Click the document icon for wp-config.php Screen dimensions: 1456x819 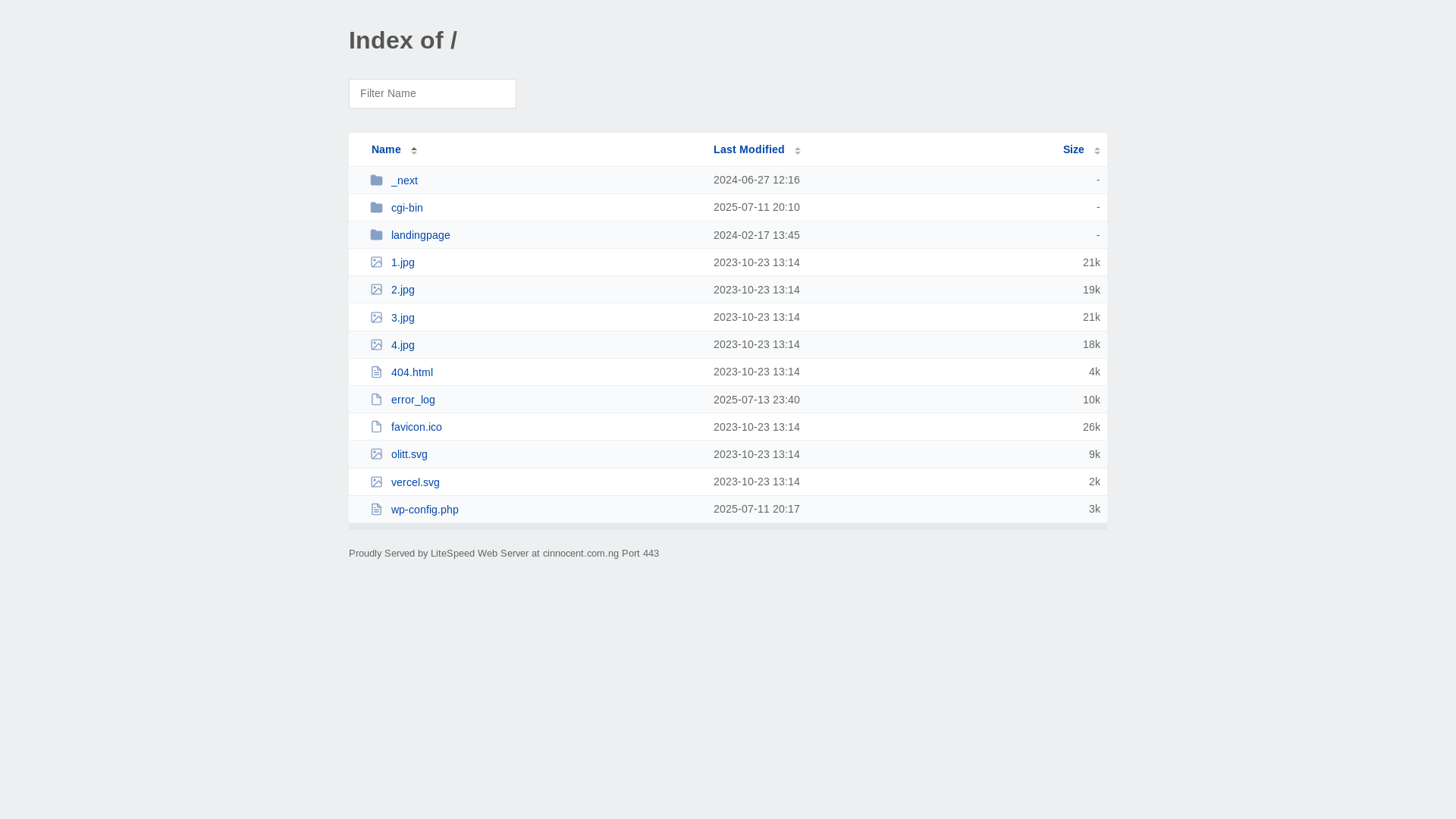[x=376, y=509]
